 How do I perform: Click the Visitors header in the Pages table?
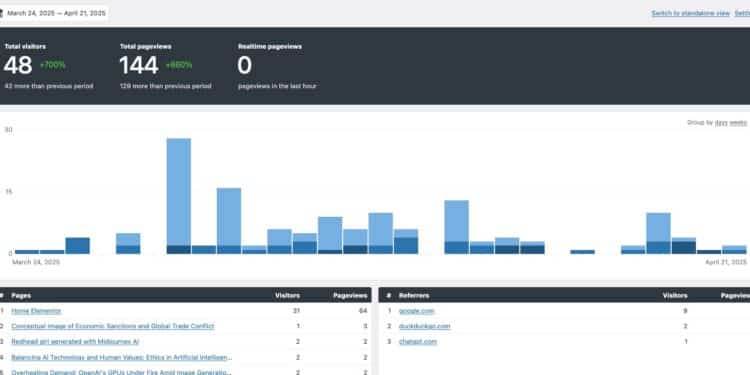tap(287, 296)
